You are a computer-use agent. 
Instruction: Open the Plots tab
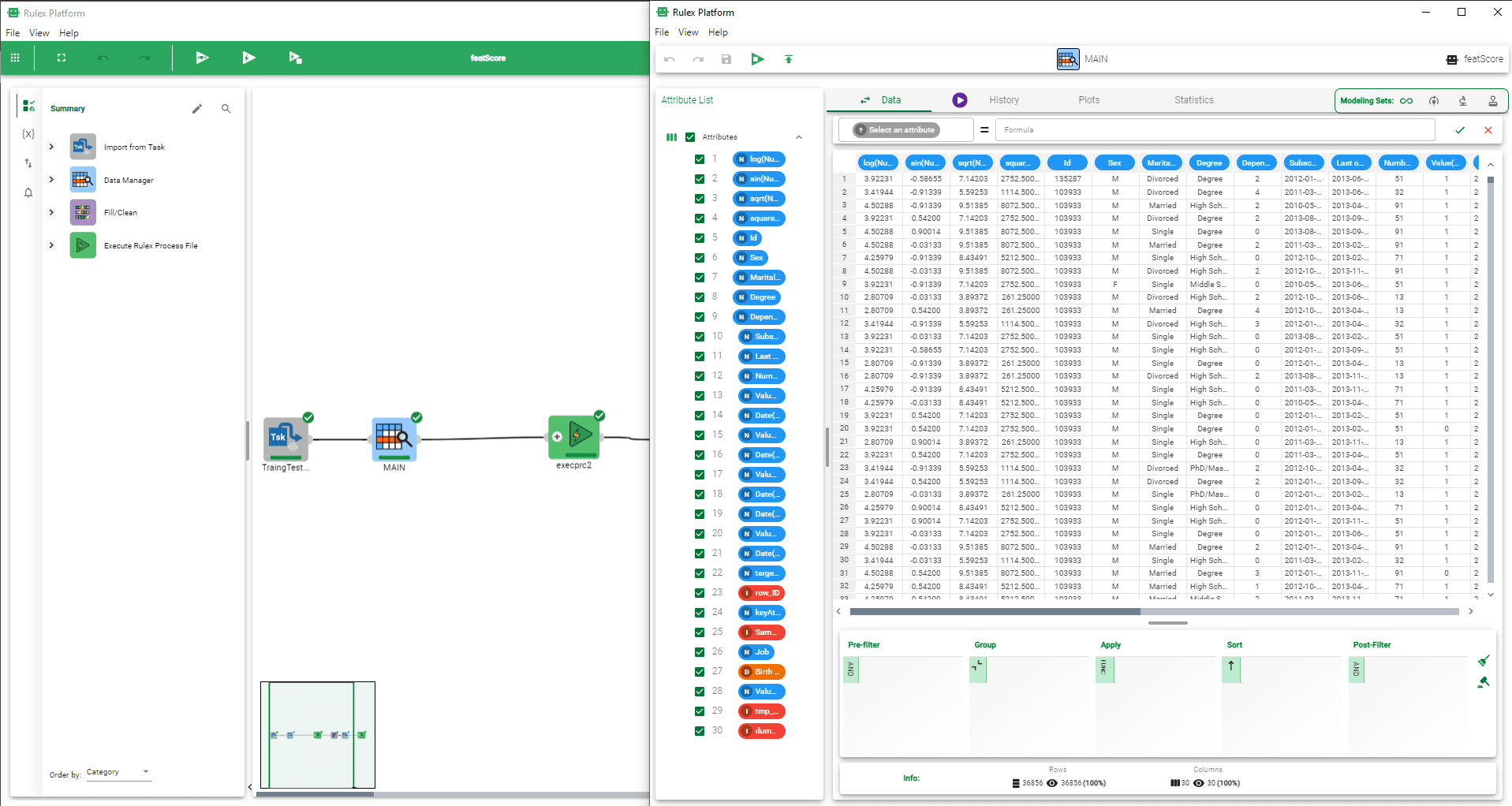pos(1088,100)
